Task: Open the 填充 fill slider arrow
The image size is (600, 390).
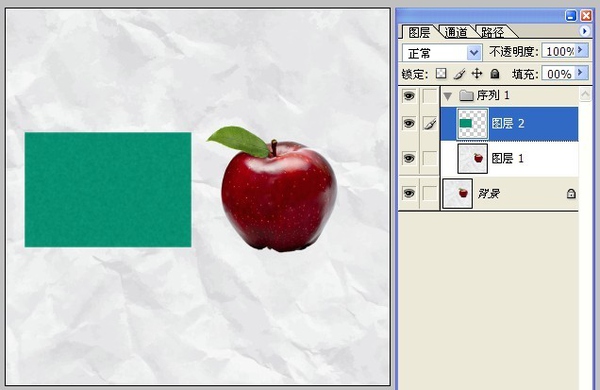Action: click(x=581, y=72)
